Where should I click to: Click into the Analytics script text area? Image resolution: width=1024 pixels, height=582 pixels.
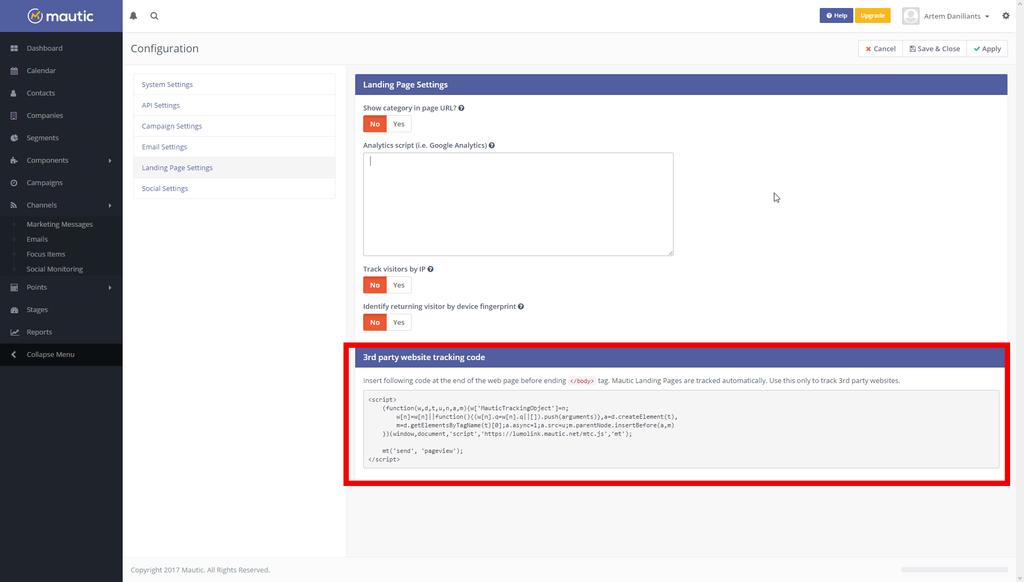[518, 204]
